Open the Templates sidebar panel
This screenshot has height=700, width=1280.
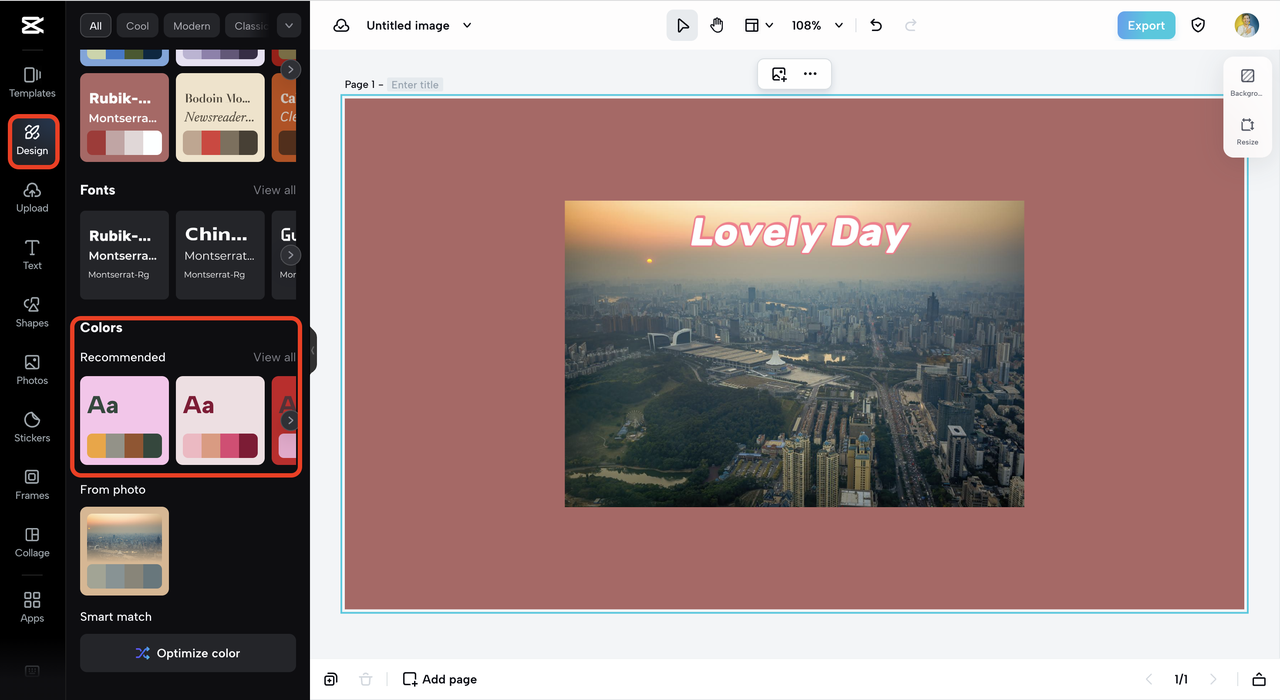[32, 82]
